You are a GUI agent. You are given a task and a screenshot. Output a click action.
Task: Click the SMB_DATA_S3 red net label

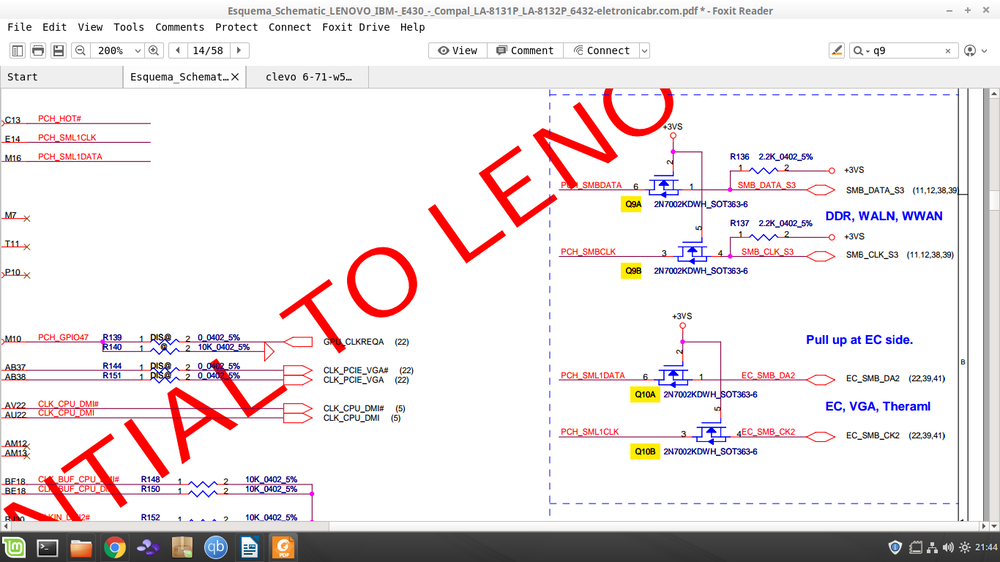point(767,185)
